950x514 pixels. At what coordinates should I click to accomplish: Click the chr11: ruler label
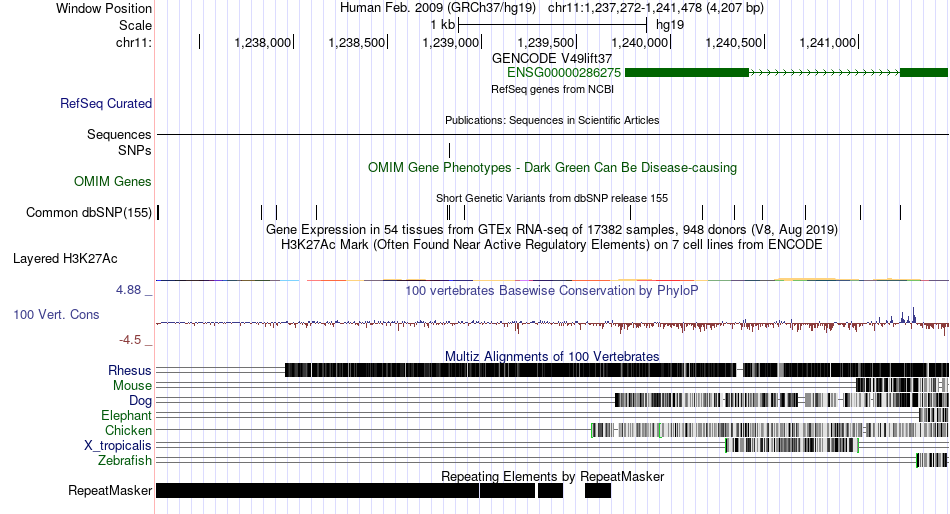coord(134,42)
